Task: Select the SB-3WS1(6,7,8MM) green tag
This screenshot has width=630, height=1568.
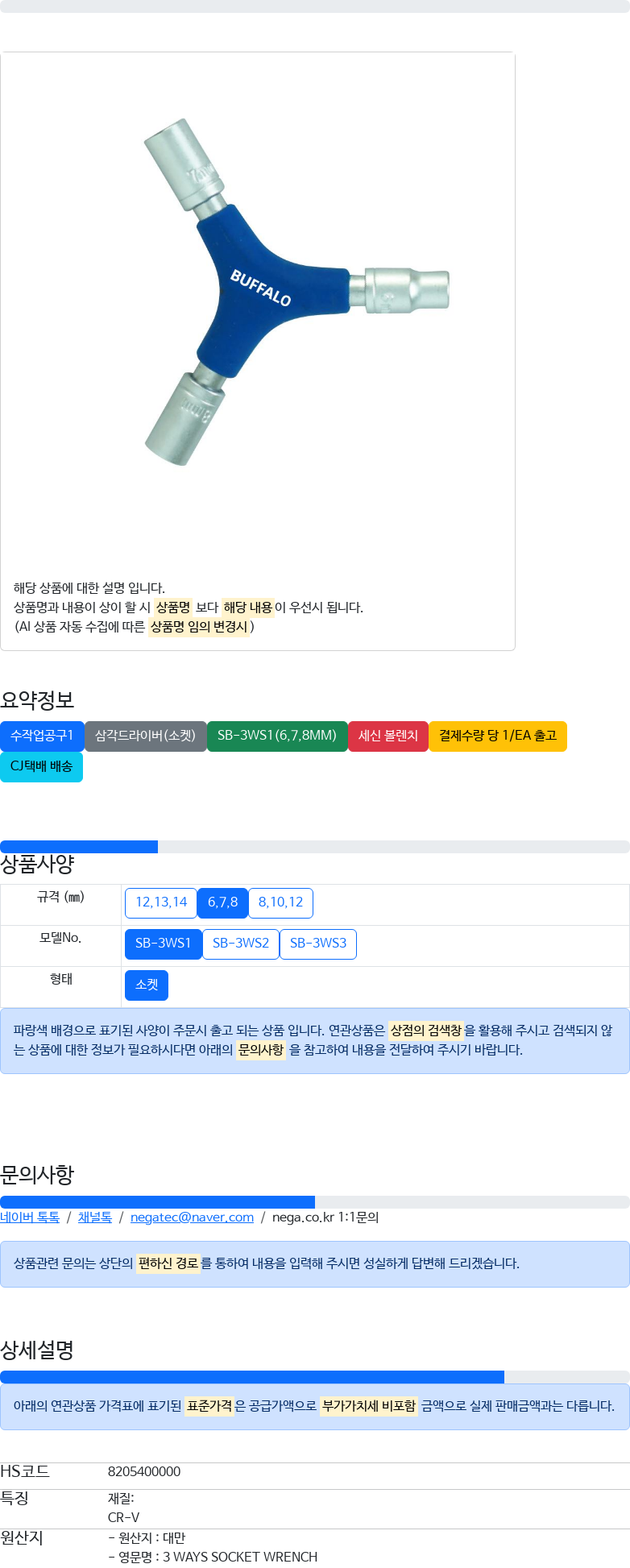Action: (x=277, y=736)
